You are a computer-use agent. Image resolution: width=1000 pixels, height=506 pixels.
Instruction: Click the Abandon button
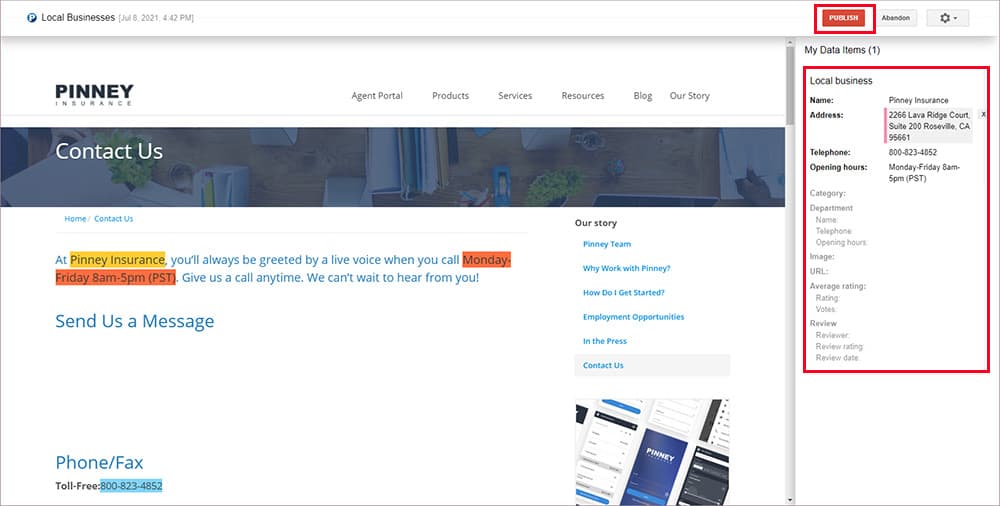click(x=895, y=18)
